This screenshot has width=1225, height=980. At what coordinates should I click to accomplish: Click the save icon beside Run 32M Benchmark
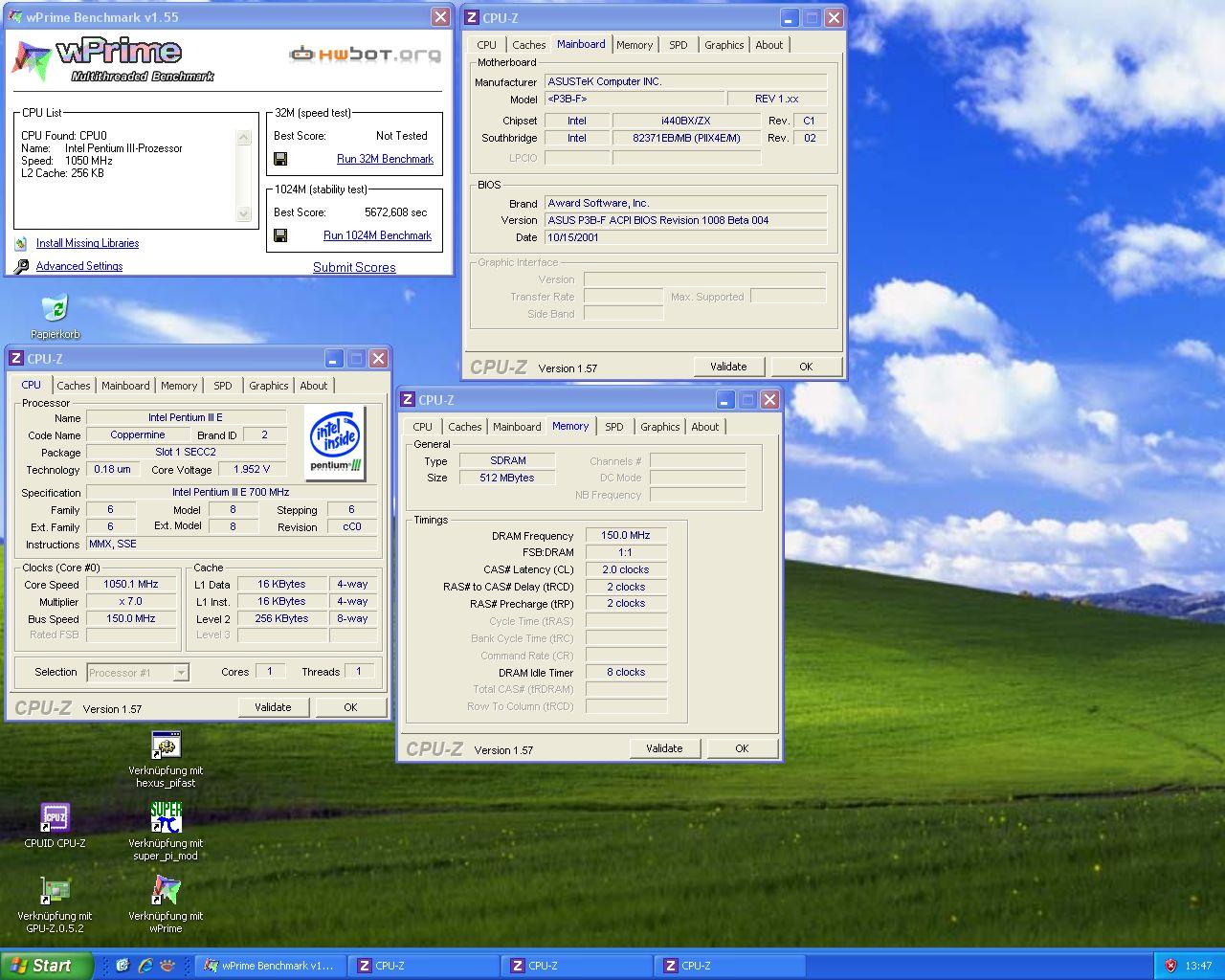(280, 159)
